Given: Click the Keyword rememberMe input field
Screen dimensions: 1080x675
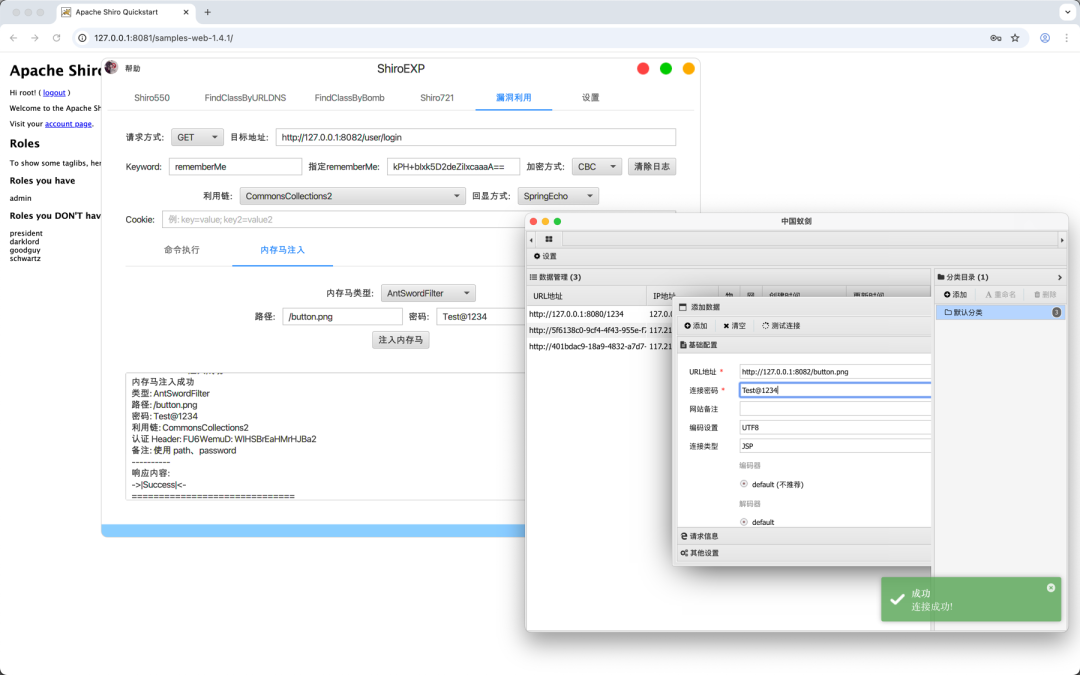Looking at the screenshot, I should [235, 167].
